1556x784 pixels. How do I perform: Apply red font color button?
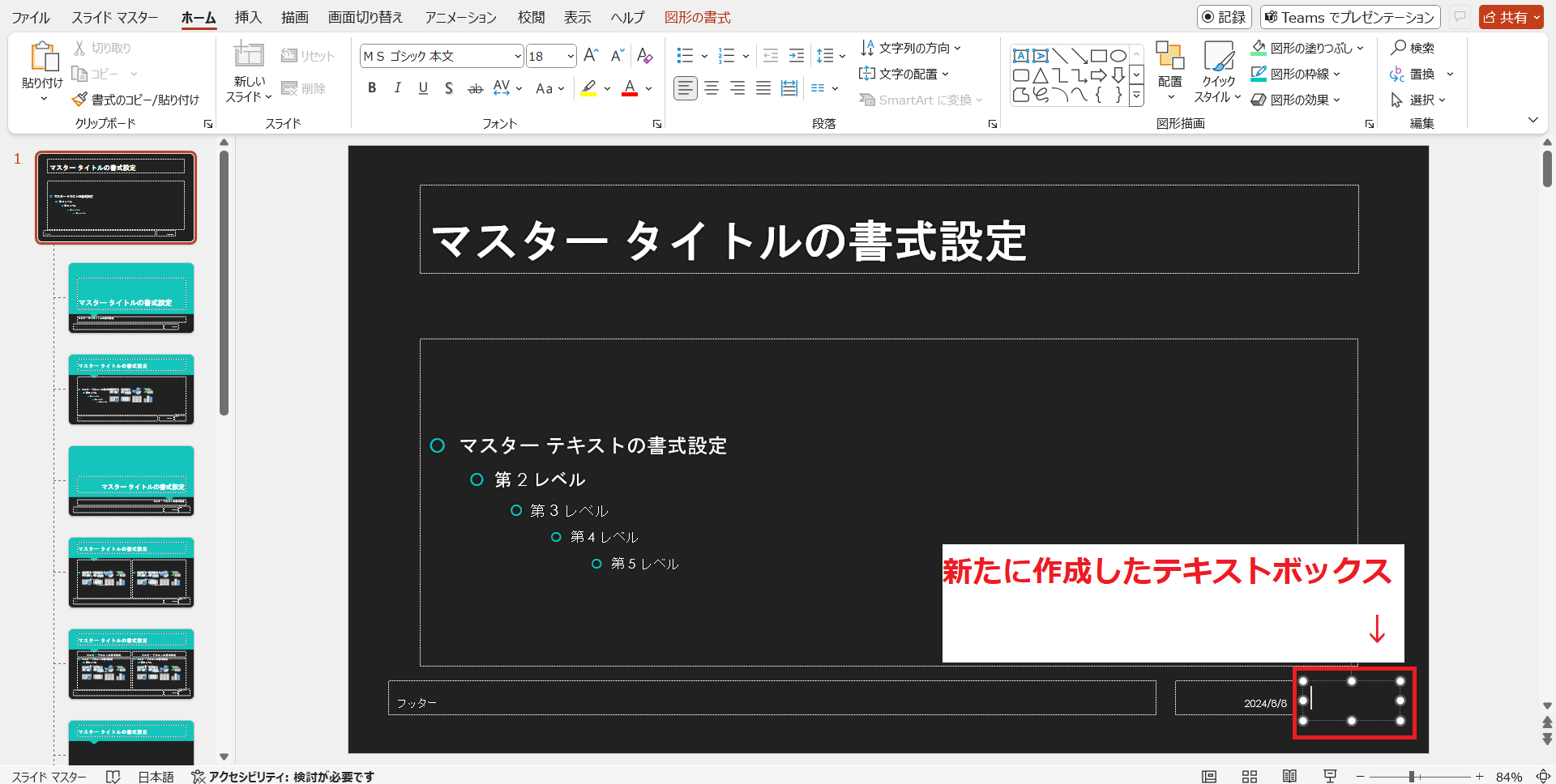coord(630,88)
